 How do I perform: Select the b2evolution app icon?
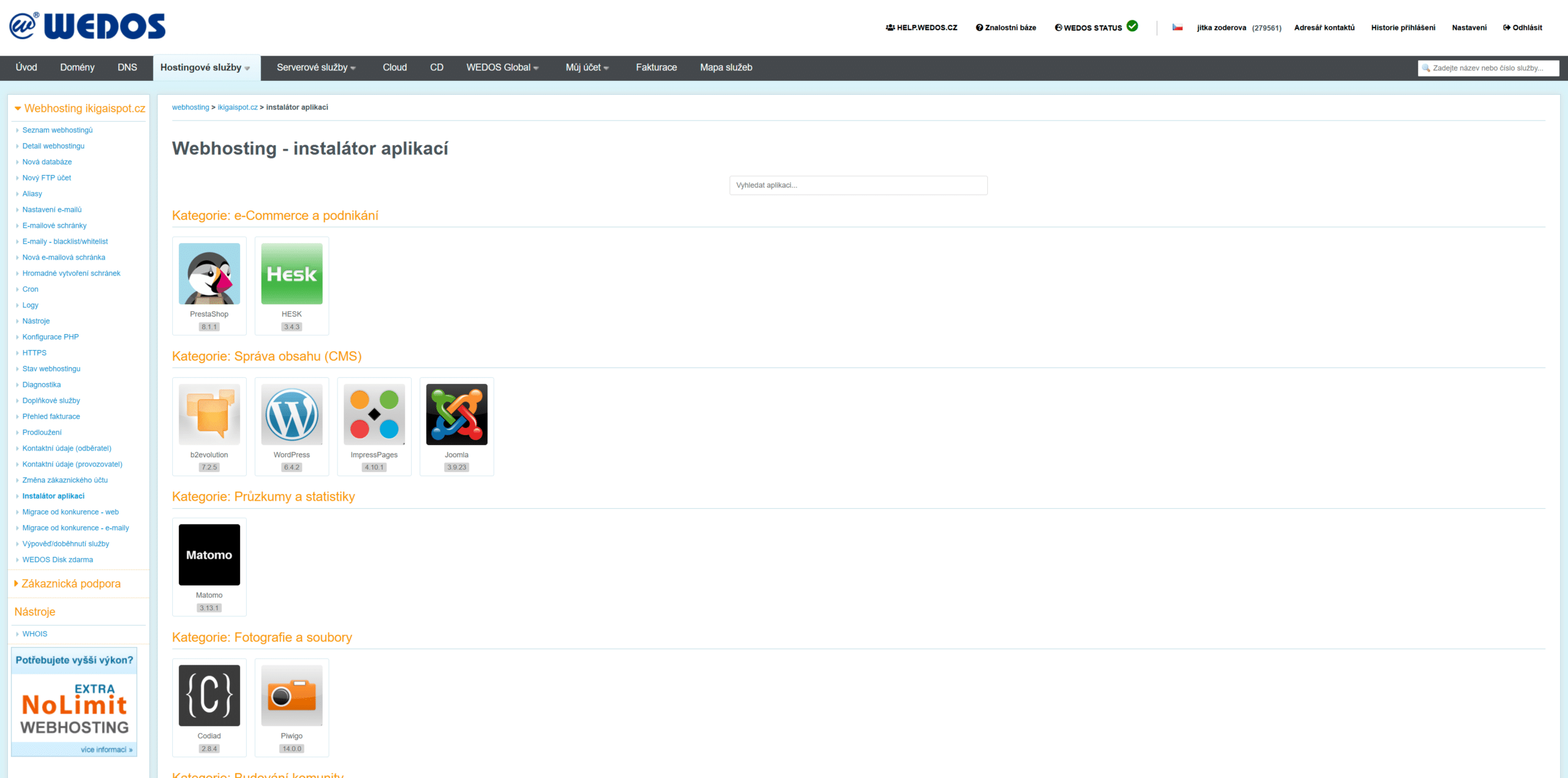coord(209,414)
